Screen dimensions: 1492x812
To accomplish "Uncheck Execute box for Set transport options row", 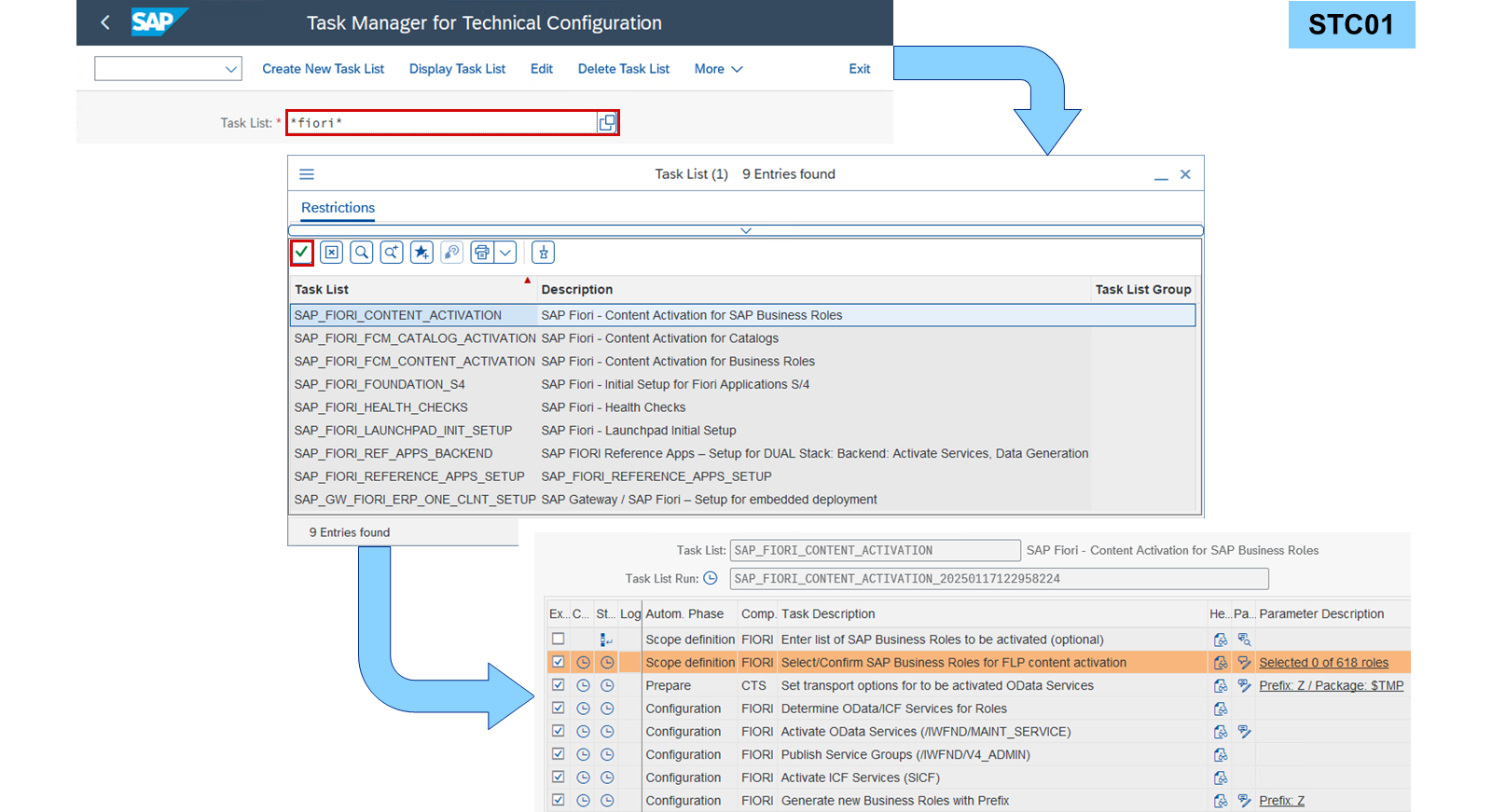I will point(558,684).
